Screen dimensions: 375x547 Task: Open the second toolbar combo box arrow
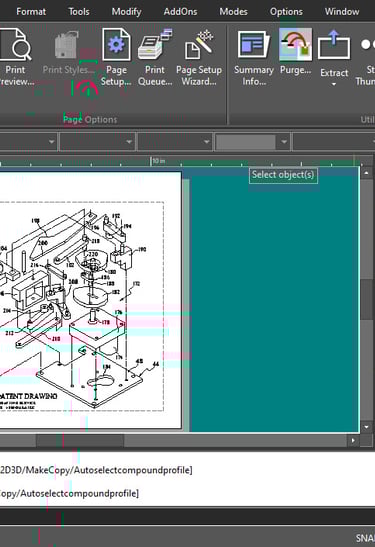click(x=129, y=142)
